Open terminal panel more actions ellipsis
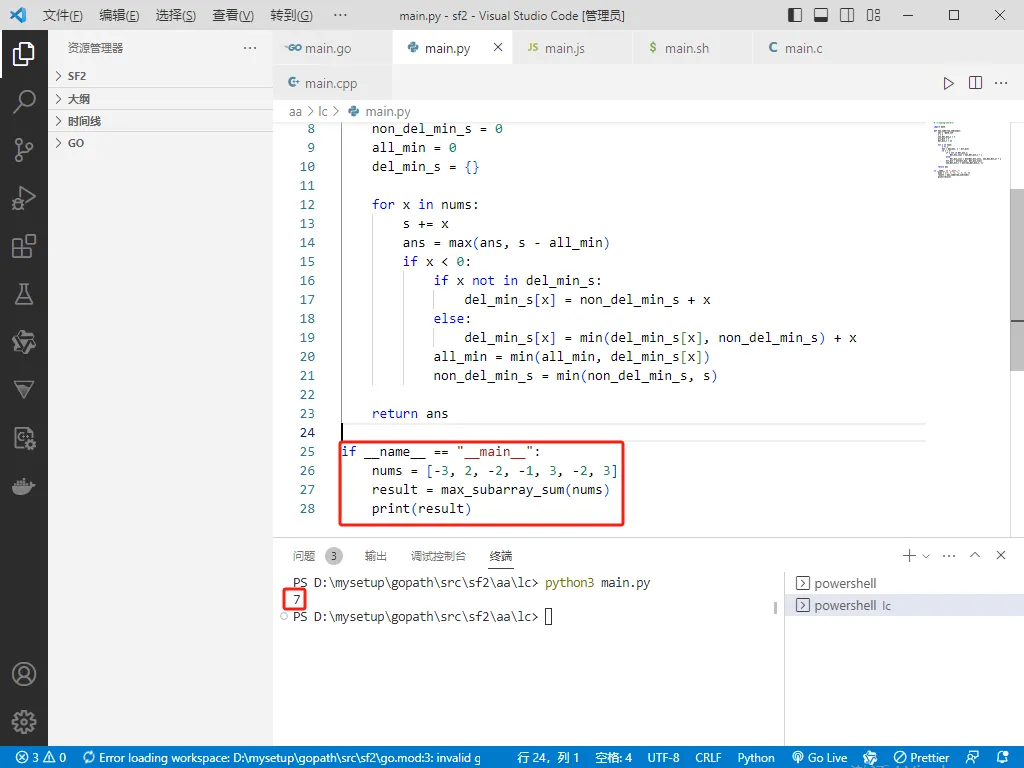1024x768 pixels. click(949, 556)
